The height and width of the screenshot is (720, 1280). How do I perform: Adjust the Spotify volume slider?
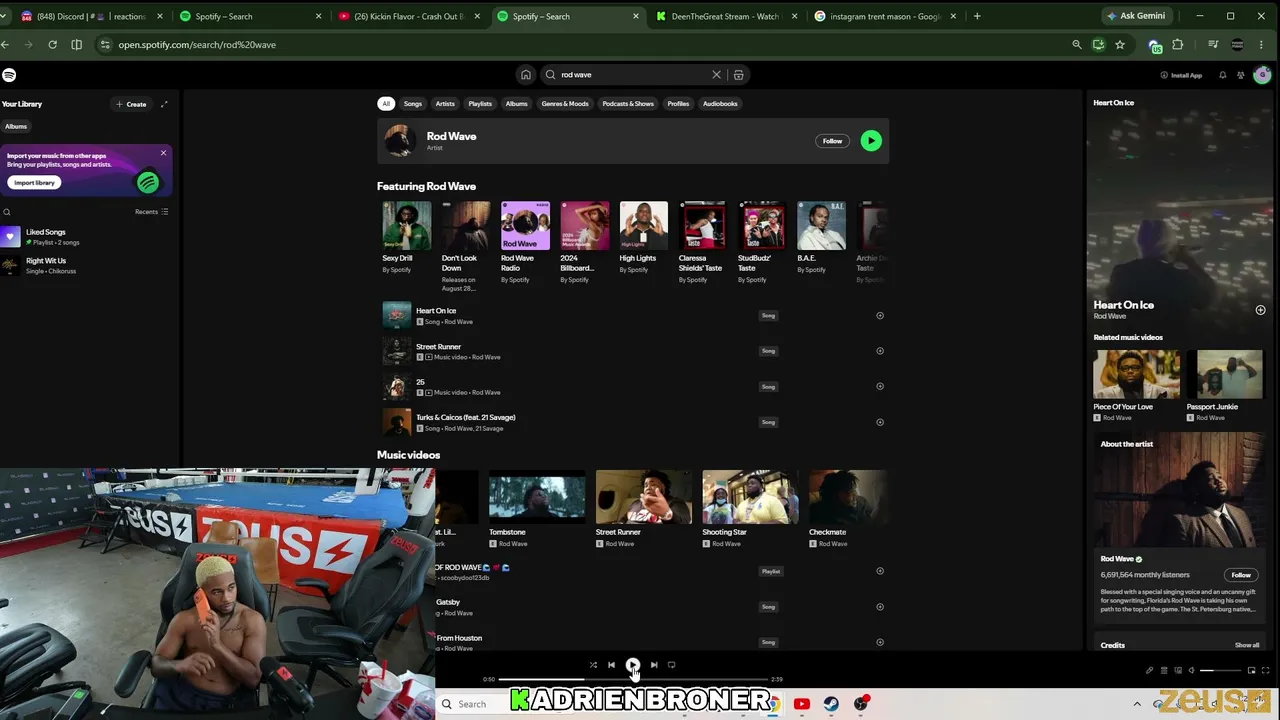click(1220, 670)
